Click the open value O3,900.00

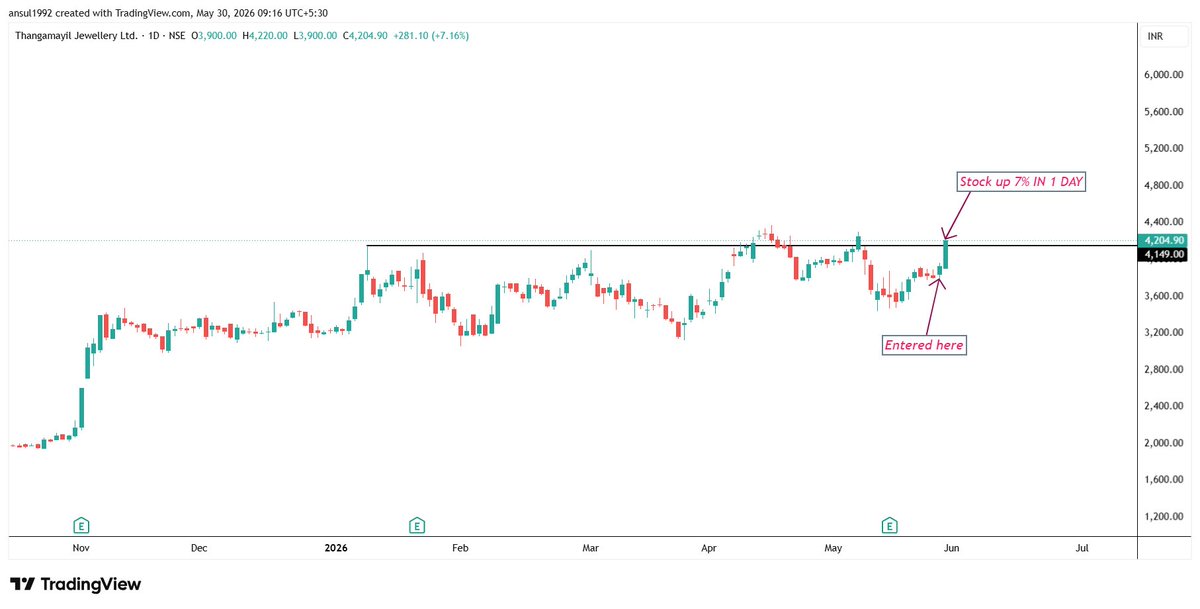[214, 36]
